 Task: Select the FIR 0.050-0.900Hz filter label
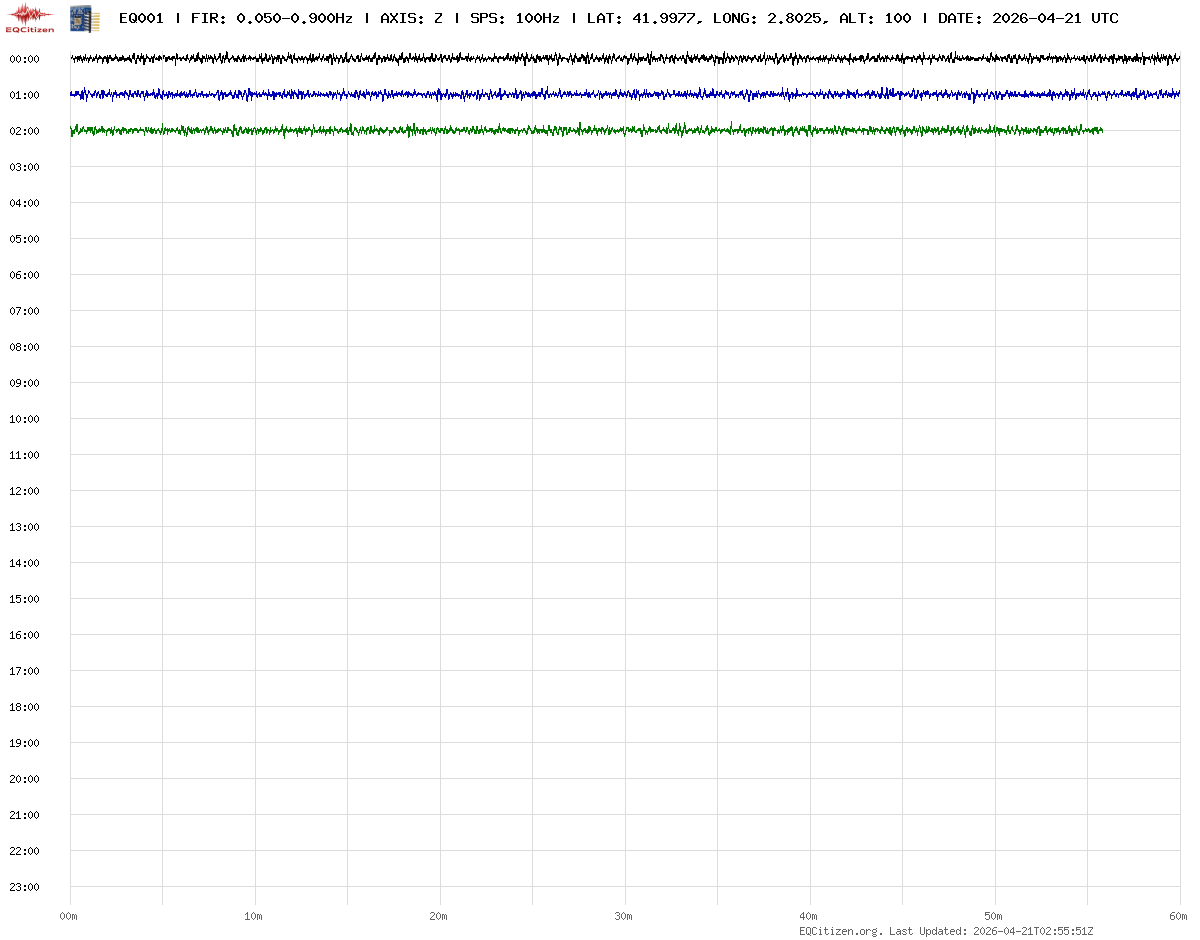(271, 18)
